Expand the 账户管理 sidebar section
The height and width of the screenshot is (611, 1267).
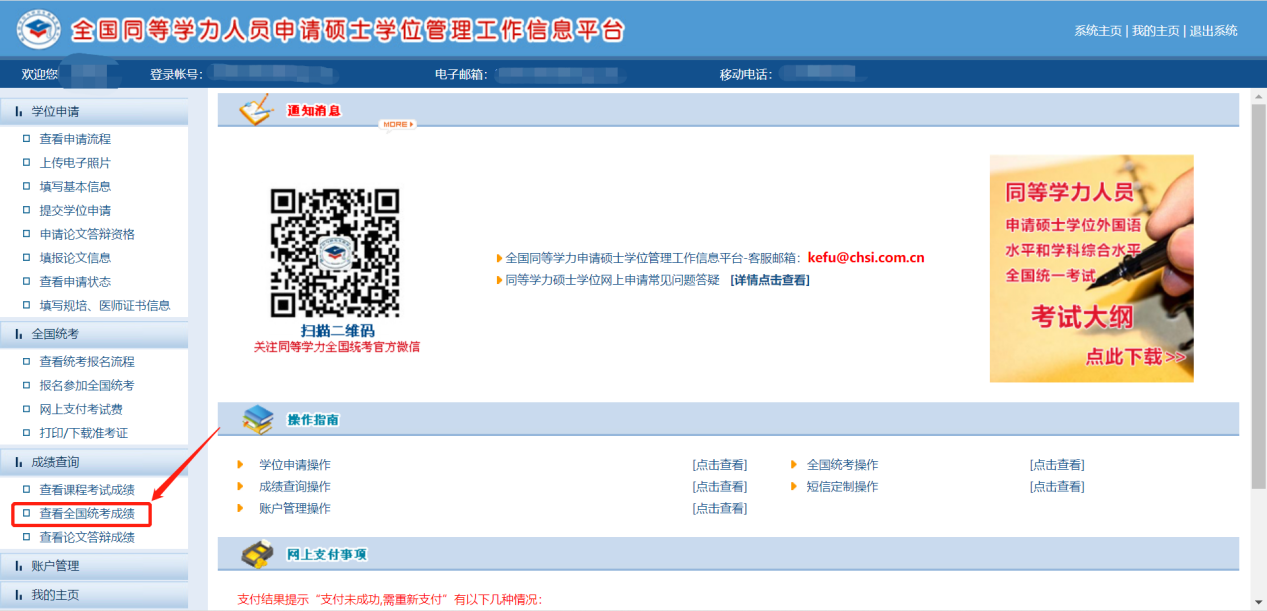[x=94, y=566]
